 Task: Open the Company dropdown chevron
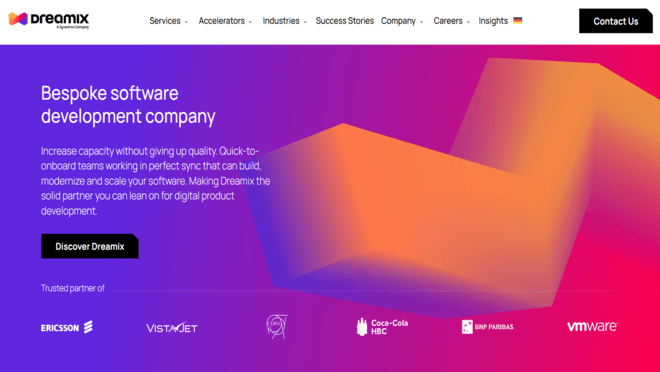pyautogui.click(x=421, y=21)
